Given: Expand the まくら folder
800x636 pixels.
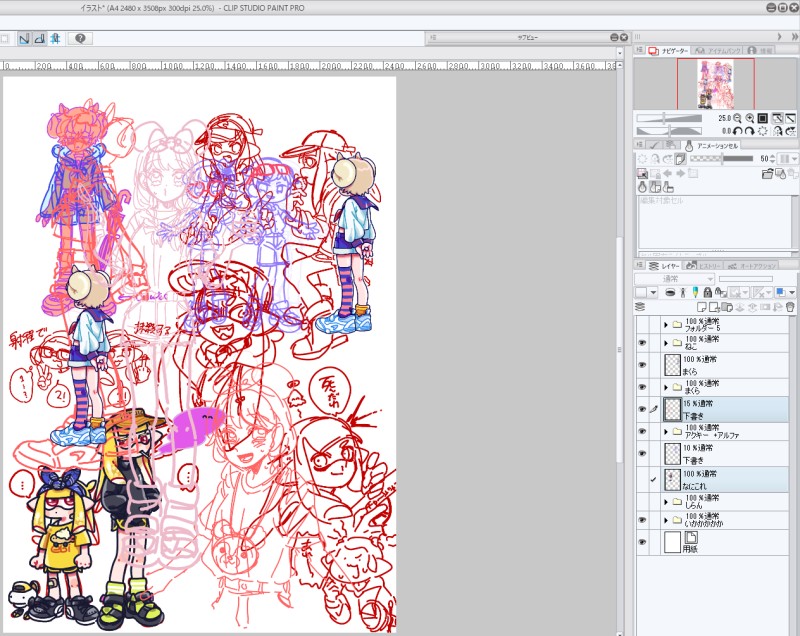Looking at the screenshot, I should tap(666, 387).
